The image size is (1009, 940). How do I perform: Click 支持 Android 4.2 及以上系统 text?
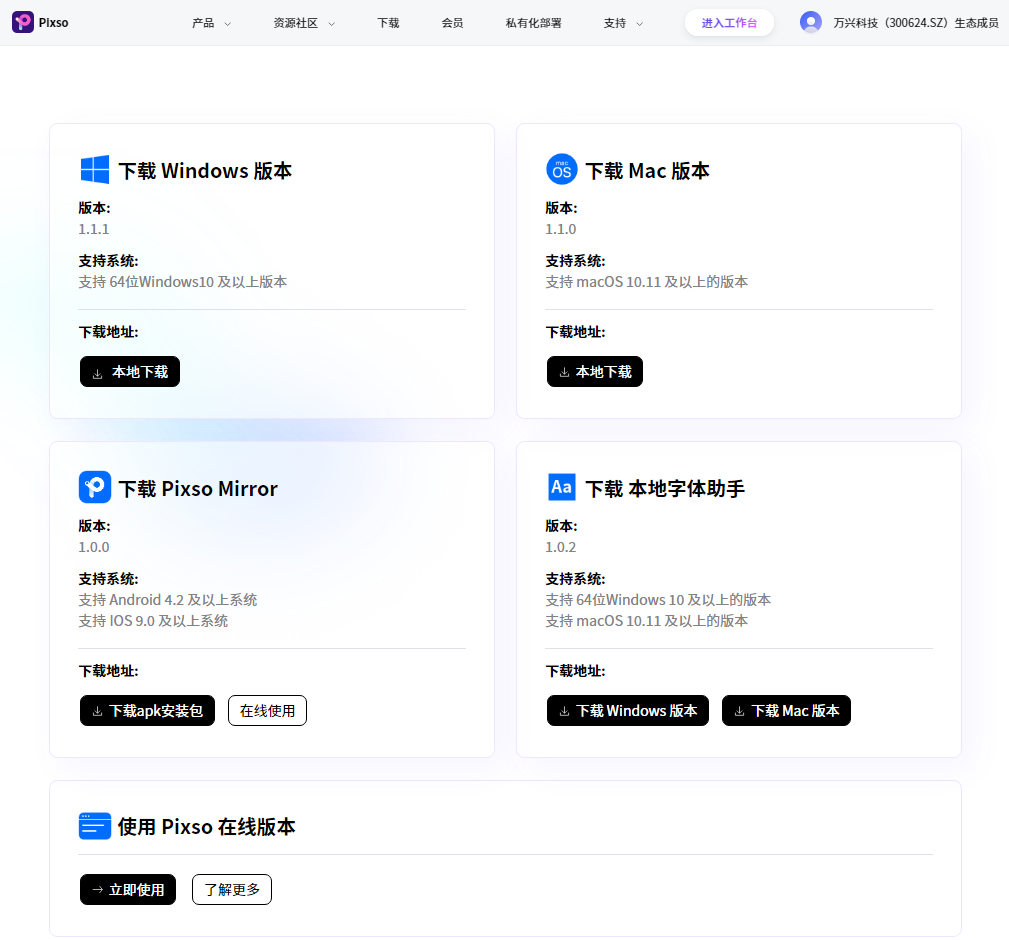pyautogui.click(x=168, y=600)
